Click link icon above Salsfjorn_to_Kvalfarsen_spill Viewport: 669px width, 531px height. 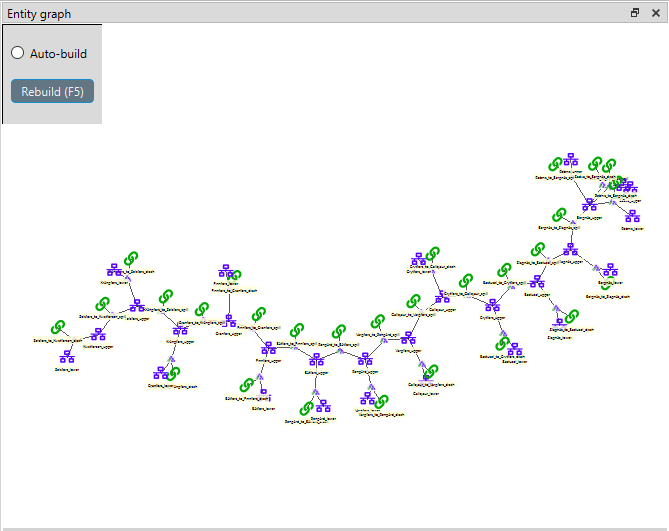[x=102, y=304]
